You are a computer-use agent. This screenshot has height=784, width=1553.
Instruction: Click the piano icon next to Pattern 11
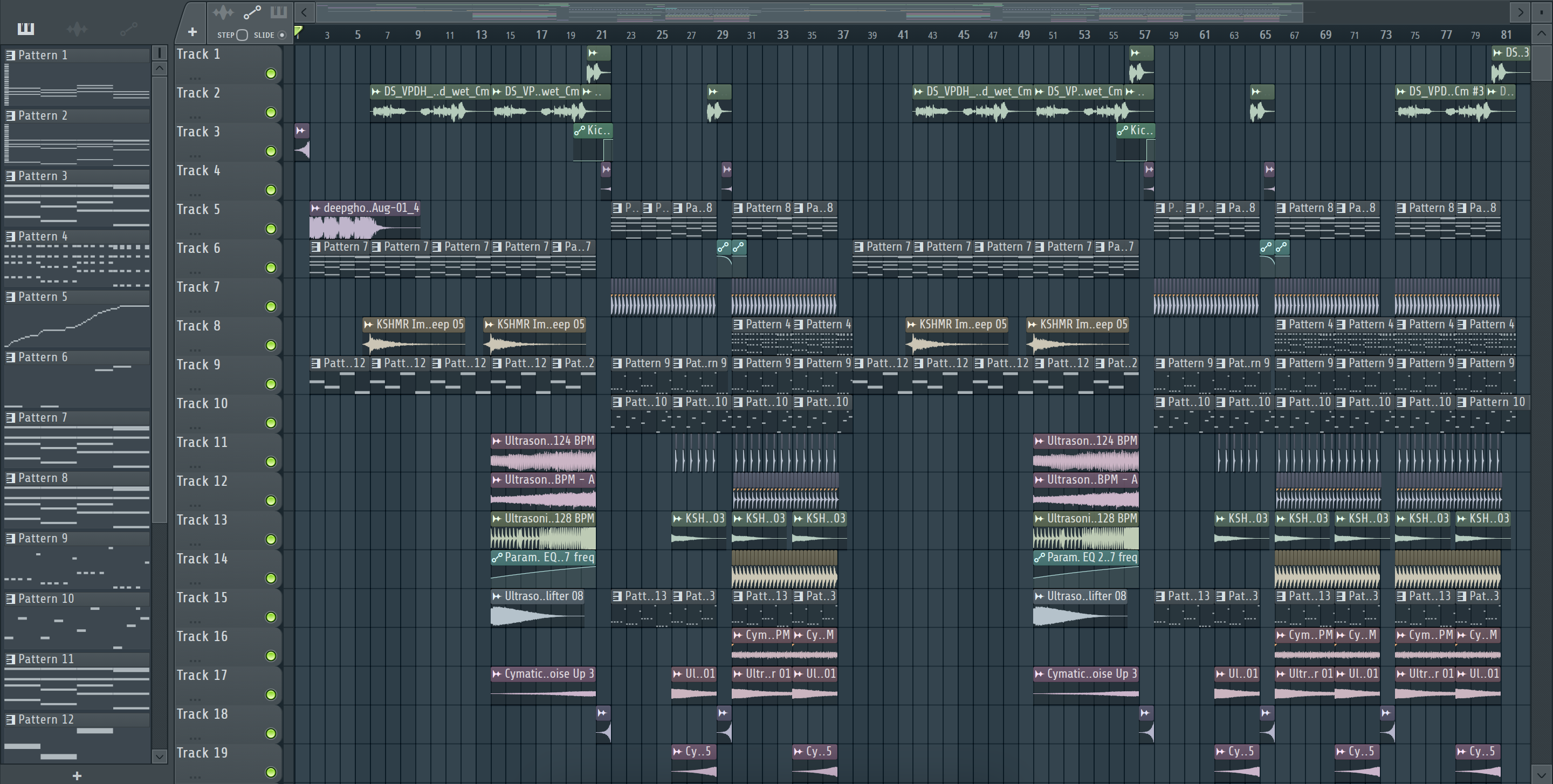[x=10, y=659]
